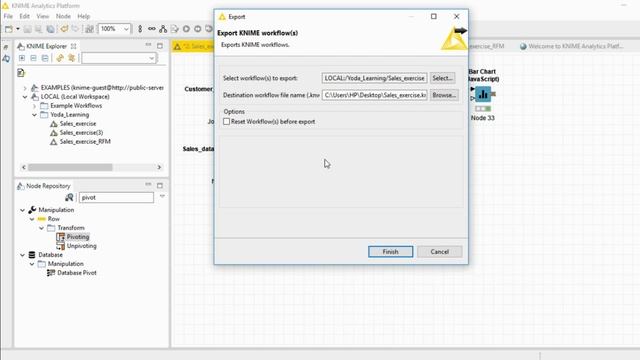The height and width of the screenshot is (360, 640).
Task: Click the destination workflow file name field
Action: tap(375, 95)
